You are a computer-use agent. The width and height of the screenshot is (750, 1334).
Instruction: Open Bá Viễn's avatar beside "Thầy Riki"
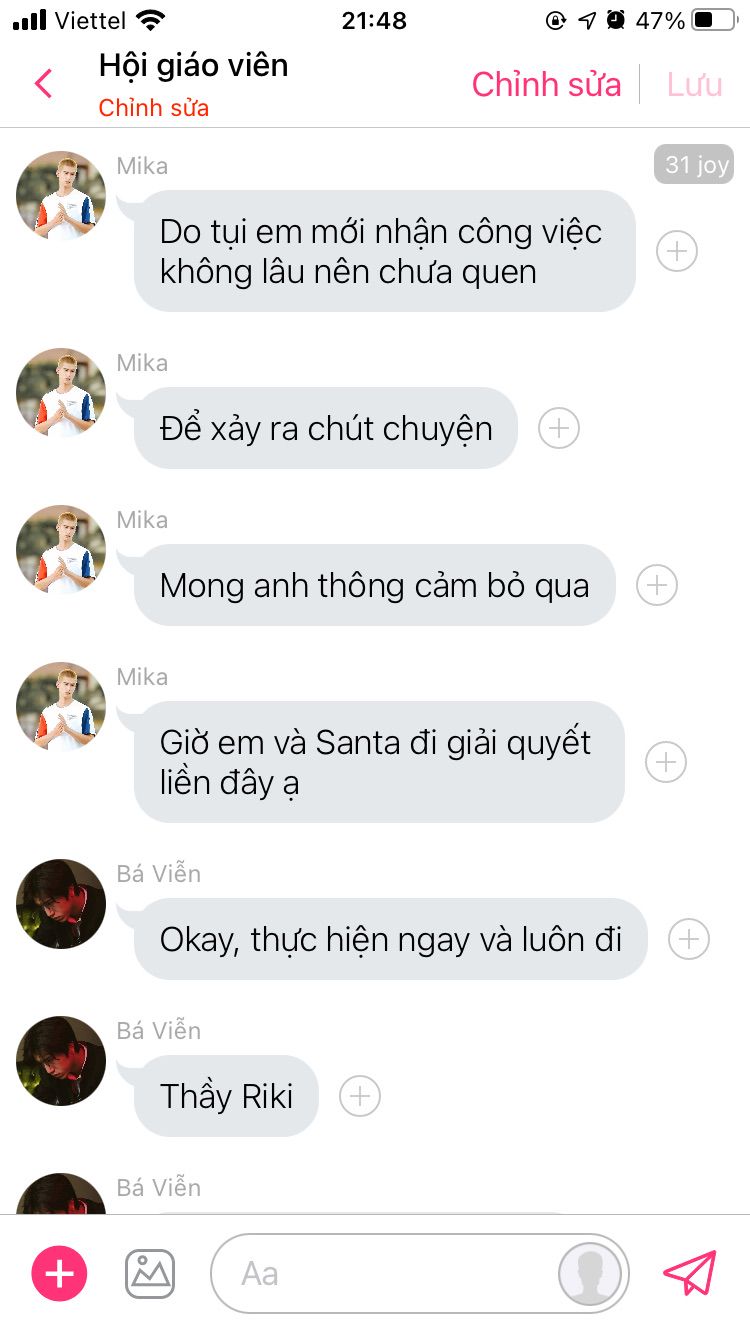pyautogui.click(x=61, y=1061)
